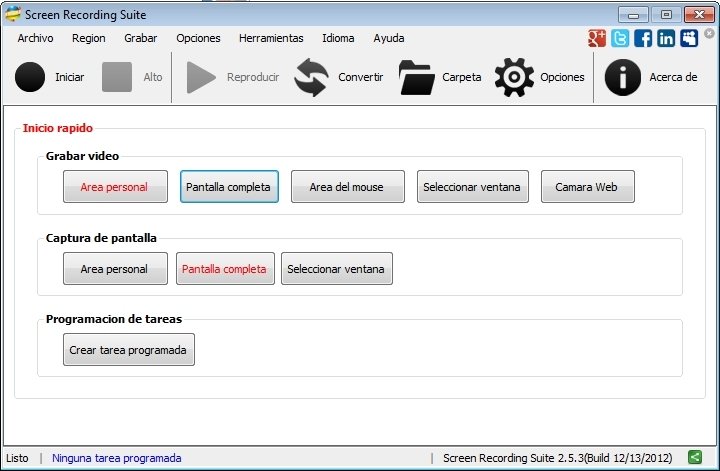Click the Camara Web button
Image resolution: width=720 pixels, height=471 pixels.
(x=588, y=186)
